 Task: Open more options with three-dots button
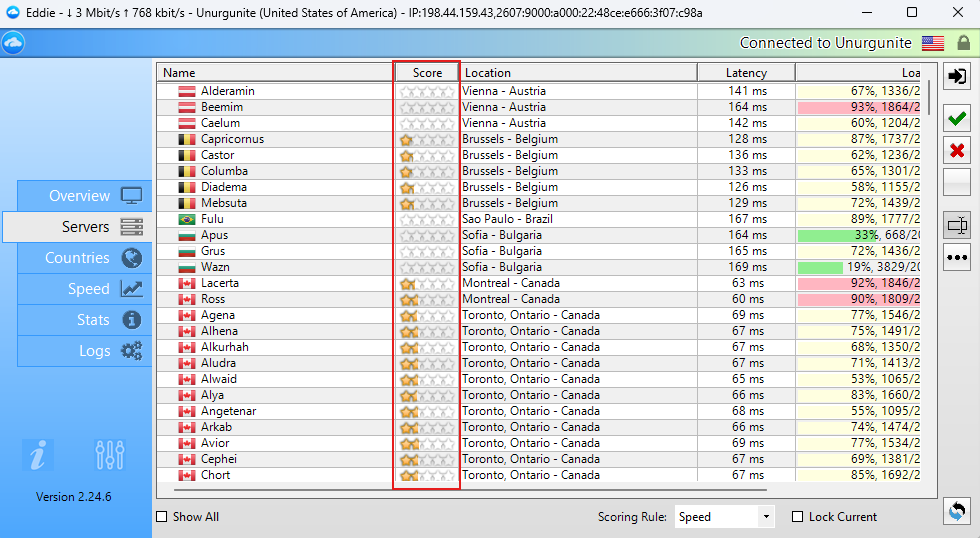[x=957, y=257]
